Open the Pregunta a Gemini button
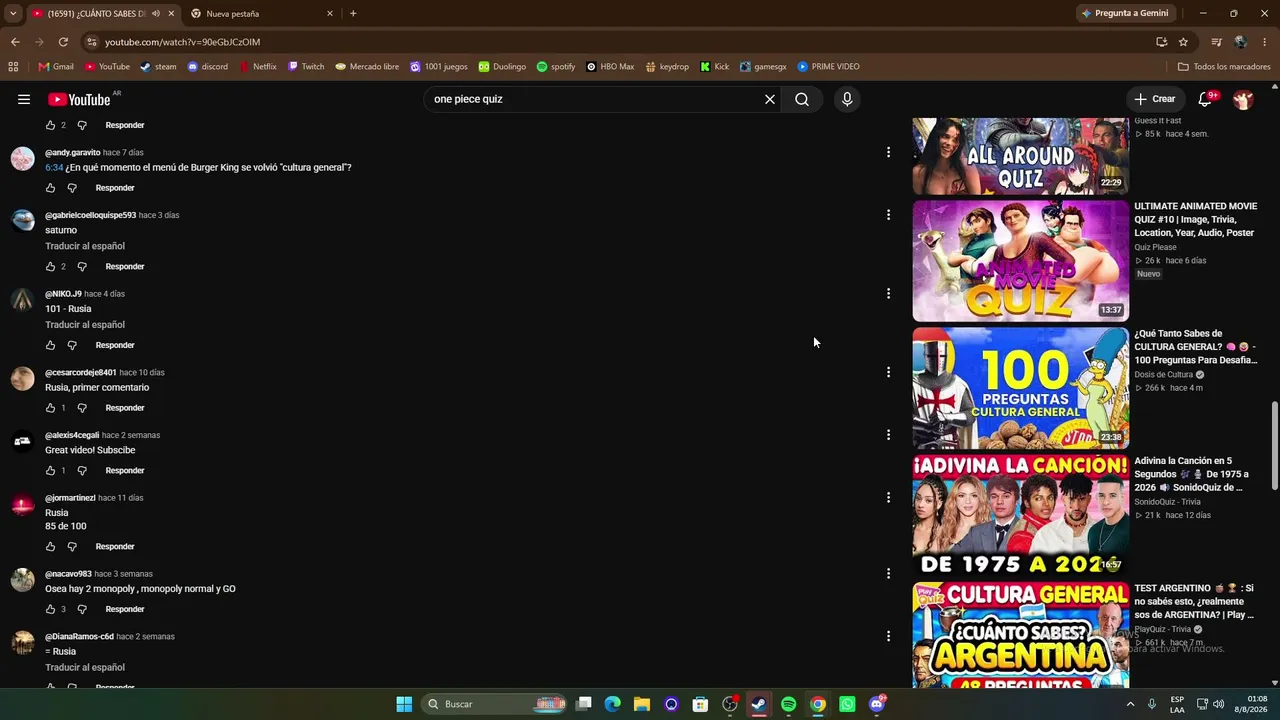1280x720 pixels. tap(1125, 13)
